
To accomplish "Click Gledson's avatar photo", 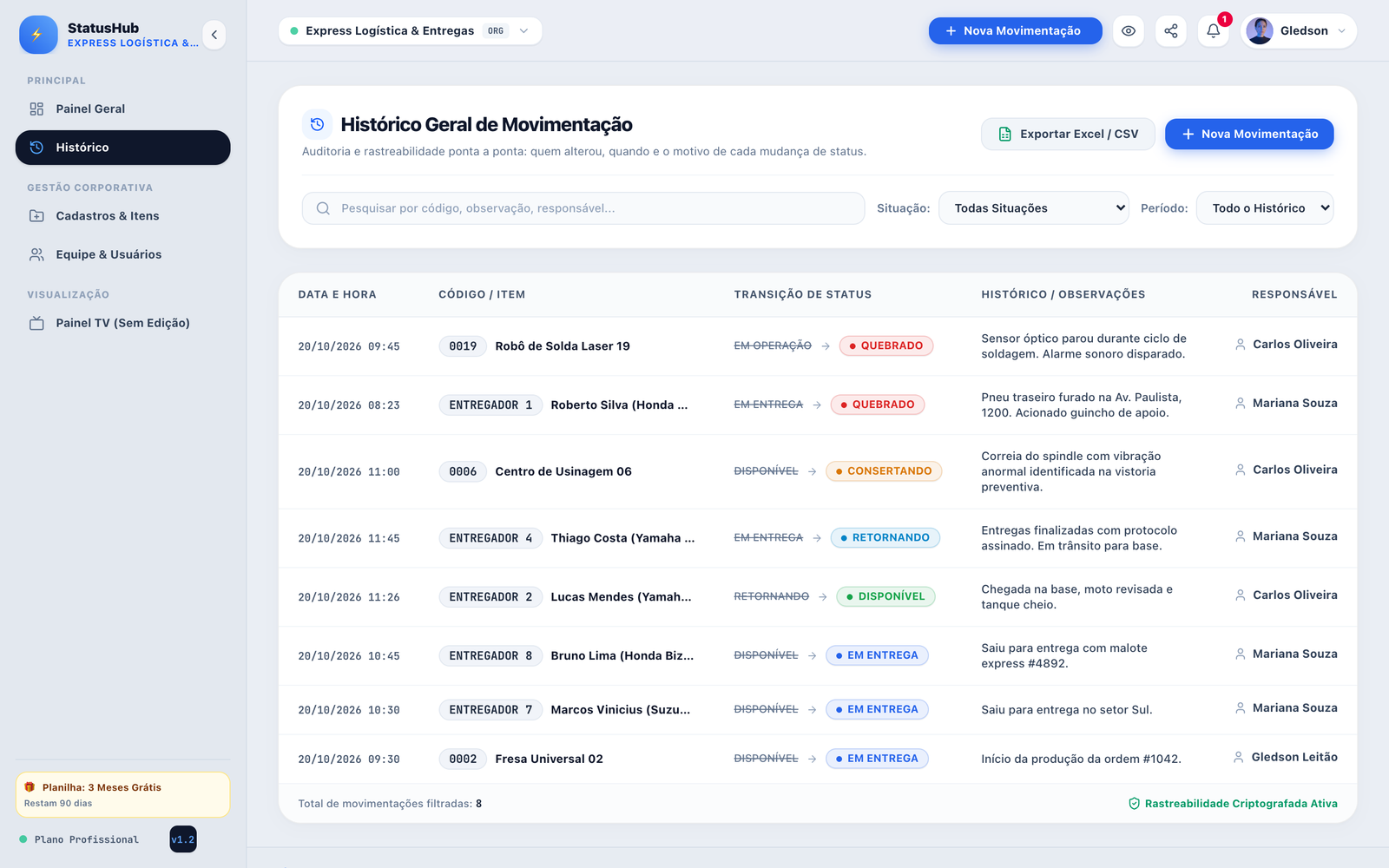I will coord(1260,31).
